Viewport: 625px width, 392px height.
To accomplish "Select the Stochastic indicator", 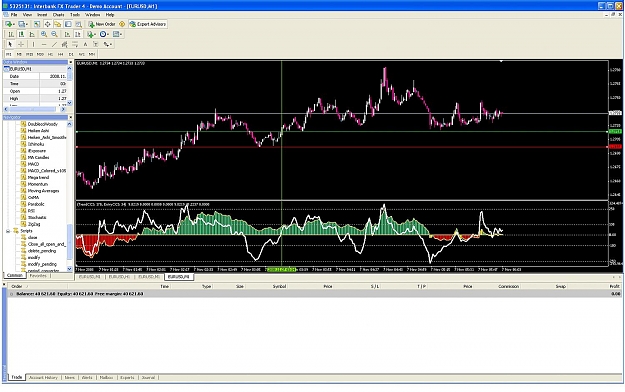I will (x=37, y=218).
